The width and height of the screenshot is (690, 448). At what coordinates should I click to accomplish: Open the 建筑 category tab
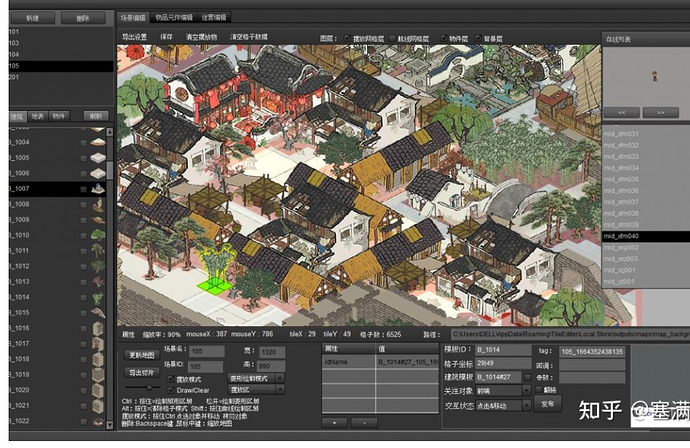(x=17, y=116)
